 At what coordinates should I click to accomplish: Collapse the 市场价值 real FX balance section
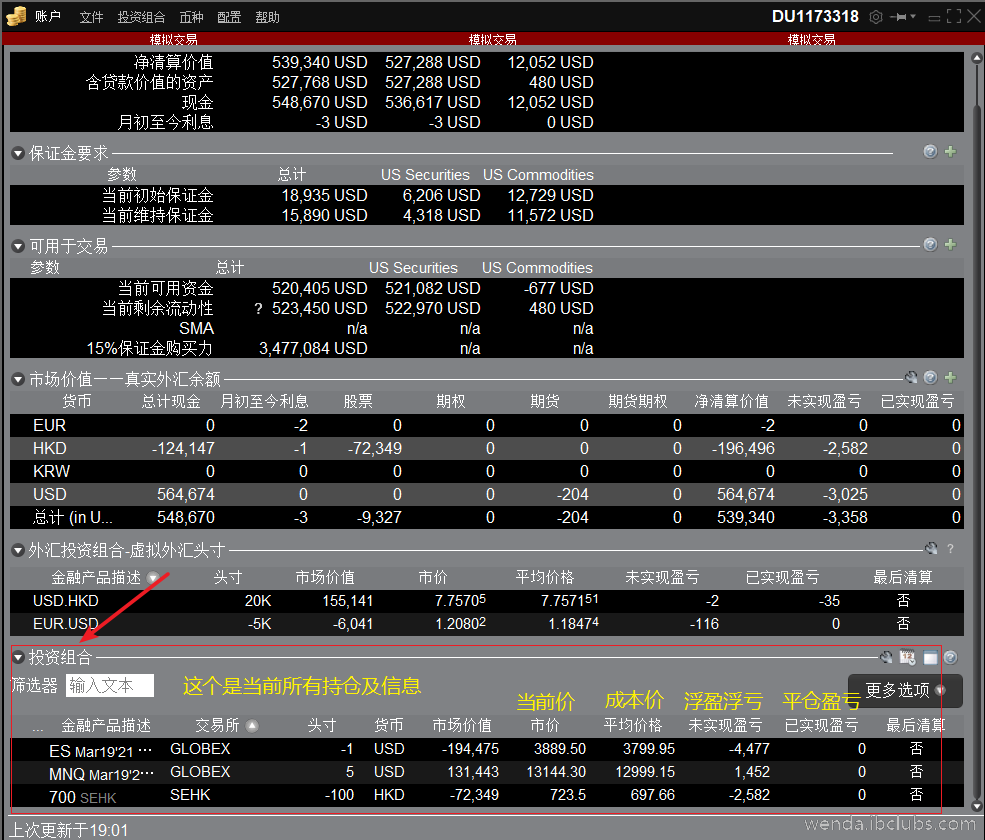[x=18, y=379]
